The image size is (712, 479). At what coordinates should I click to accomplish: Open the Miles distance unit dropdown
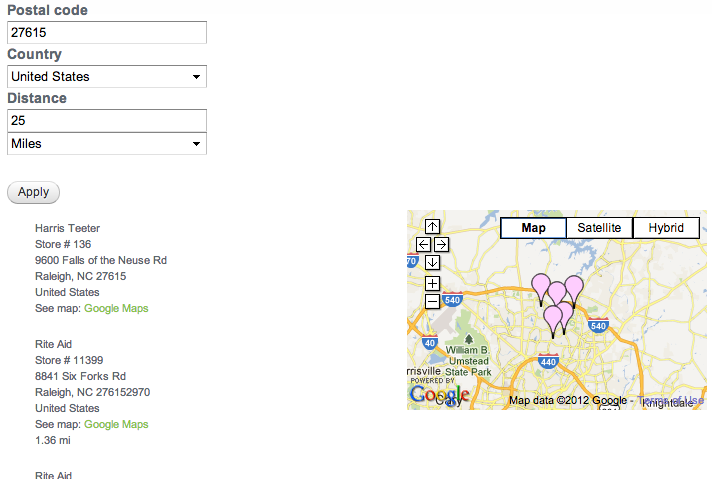coord(106,144)
